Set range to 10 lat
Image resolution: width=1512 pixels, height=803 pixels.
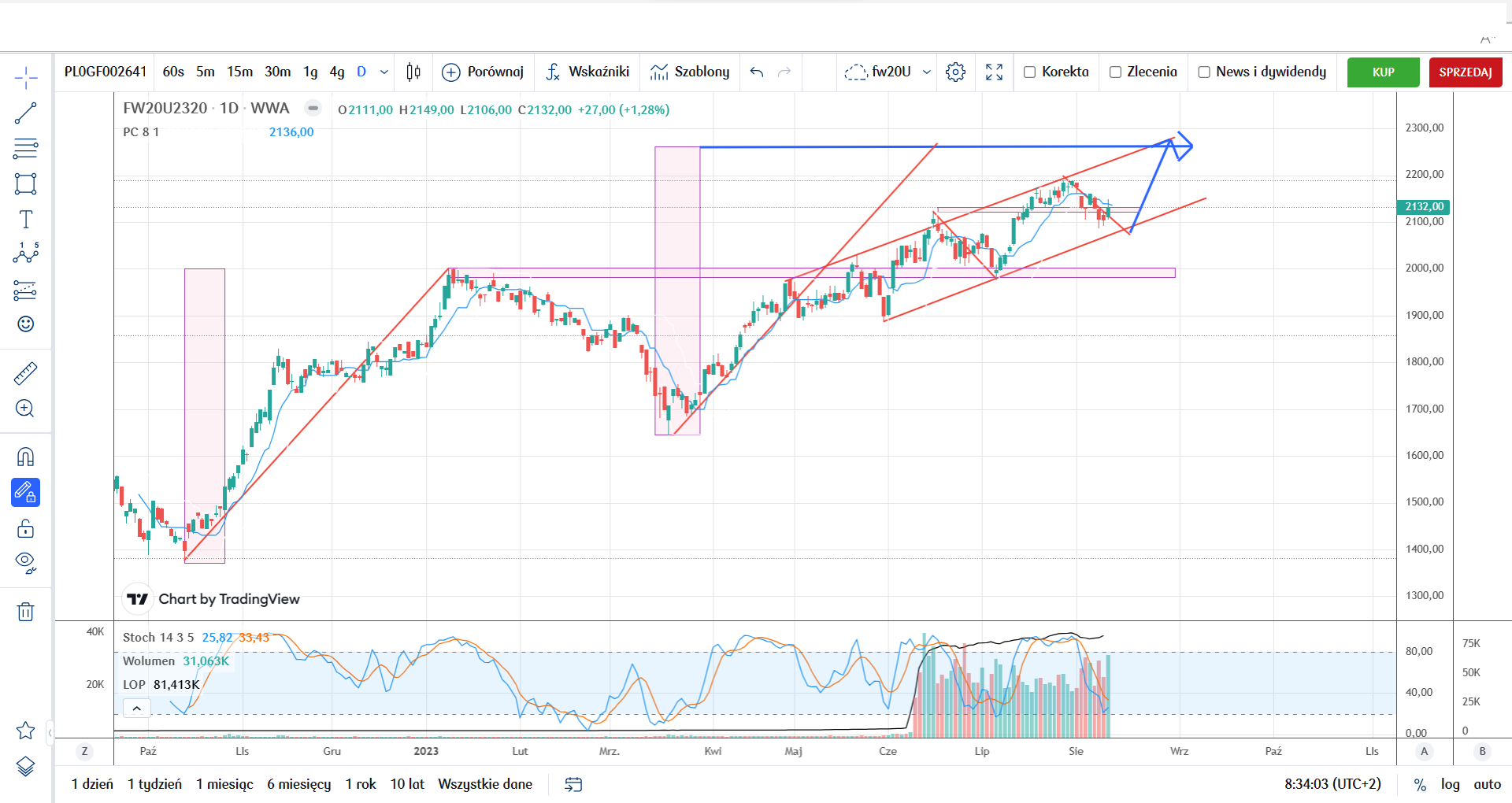click(x=407, y=784)
